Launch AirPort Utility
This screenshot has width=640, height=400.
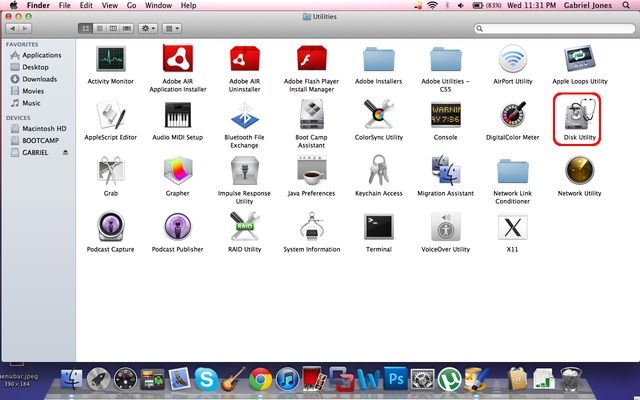pyautogui.click(x=513, y=59)
